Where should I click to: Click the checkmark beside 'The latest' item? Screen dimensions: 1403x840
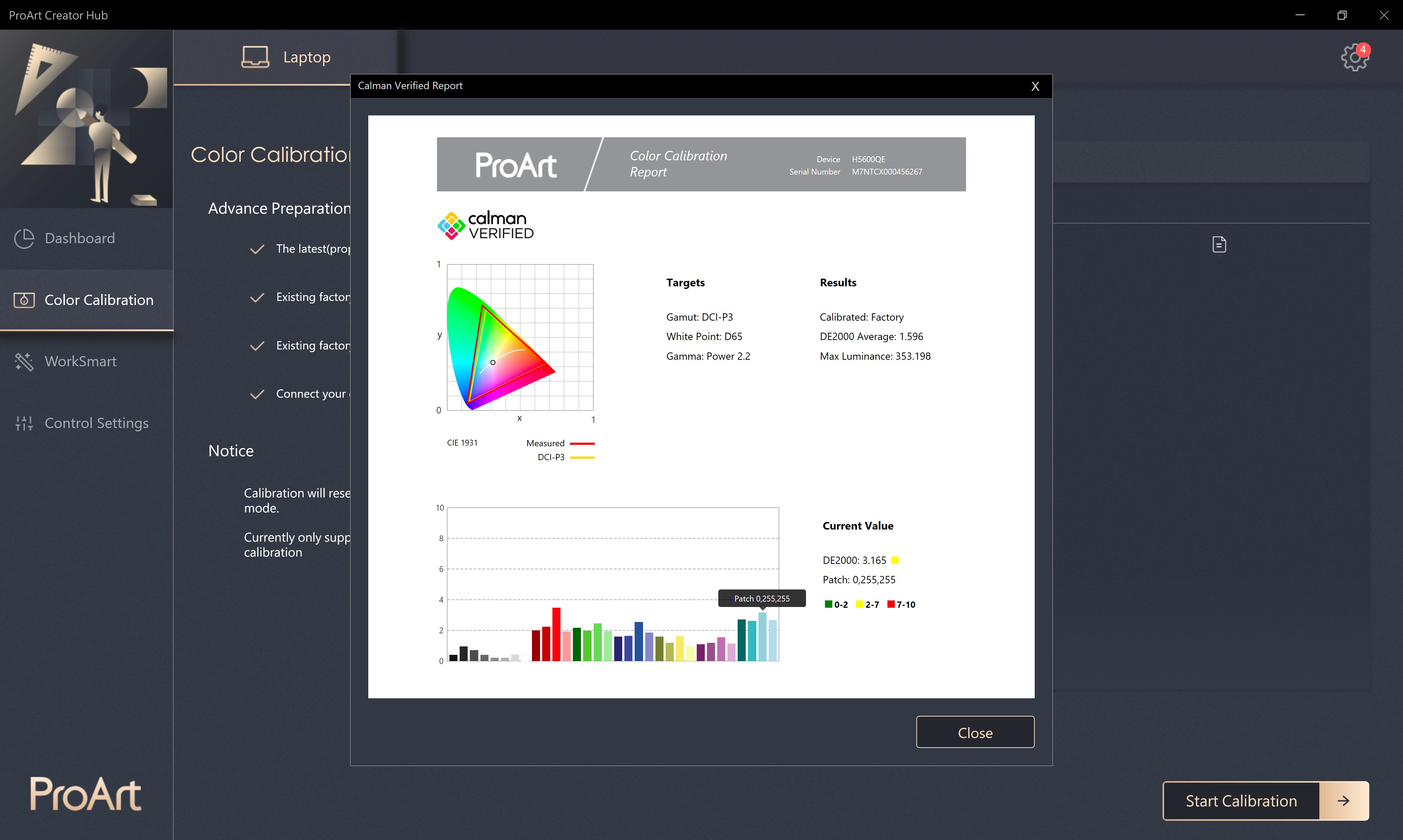(257, 249)
